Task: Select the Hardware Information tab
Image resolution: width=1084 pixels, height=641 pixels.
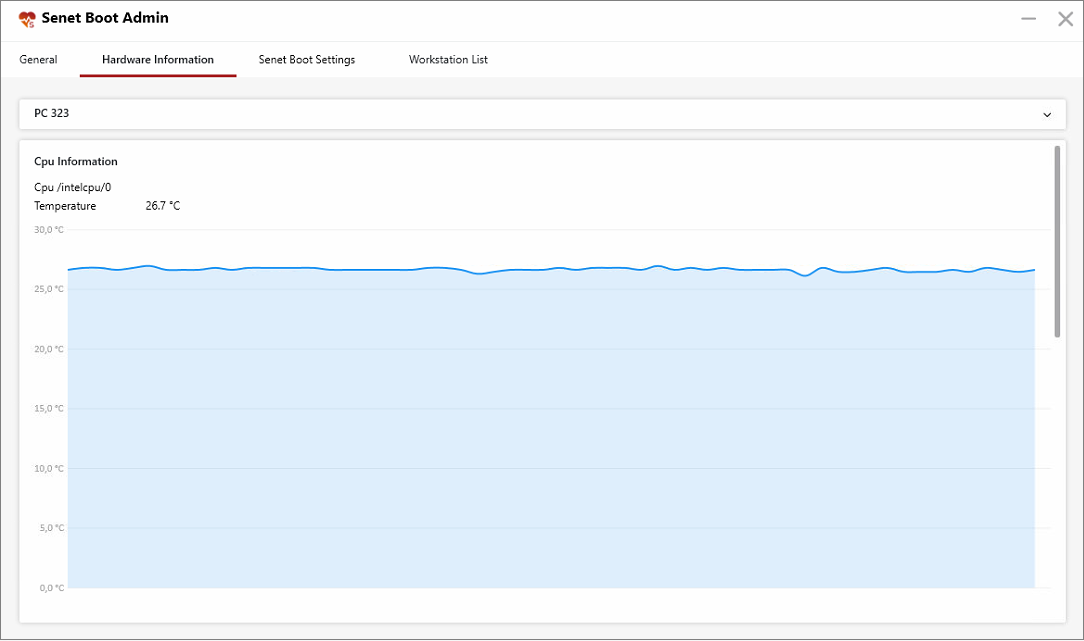Action: [158, 59]
